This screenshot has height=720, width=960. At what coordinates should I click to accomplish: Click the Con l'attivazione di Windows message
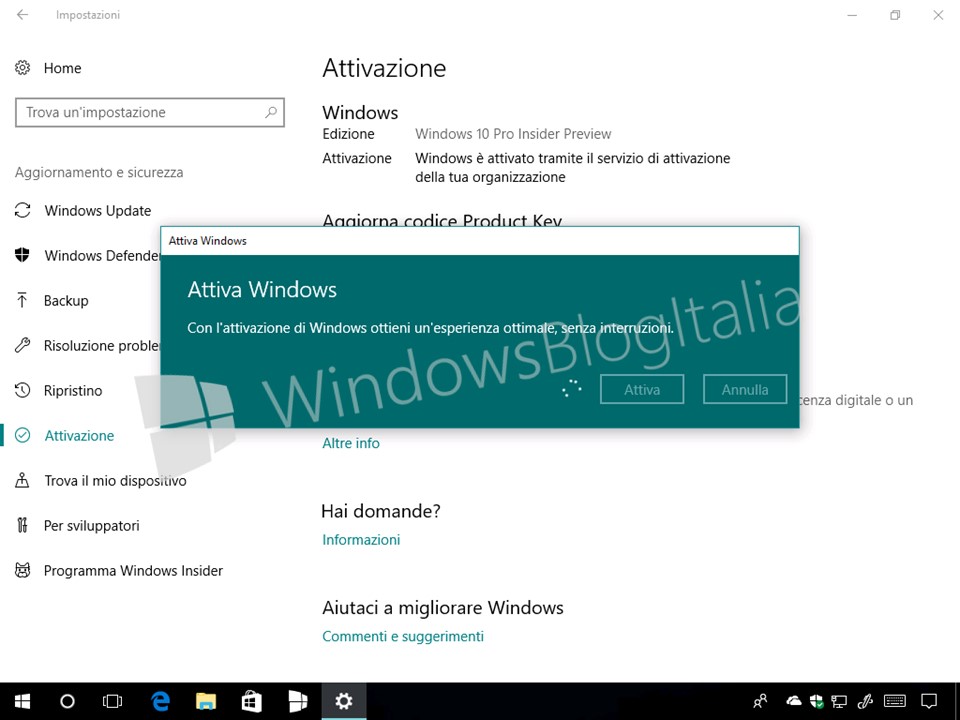click(x=430, y=328)
